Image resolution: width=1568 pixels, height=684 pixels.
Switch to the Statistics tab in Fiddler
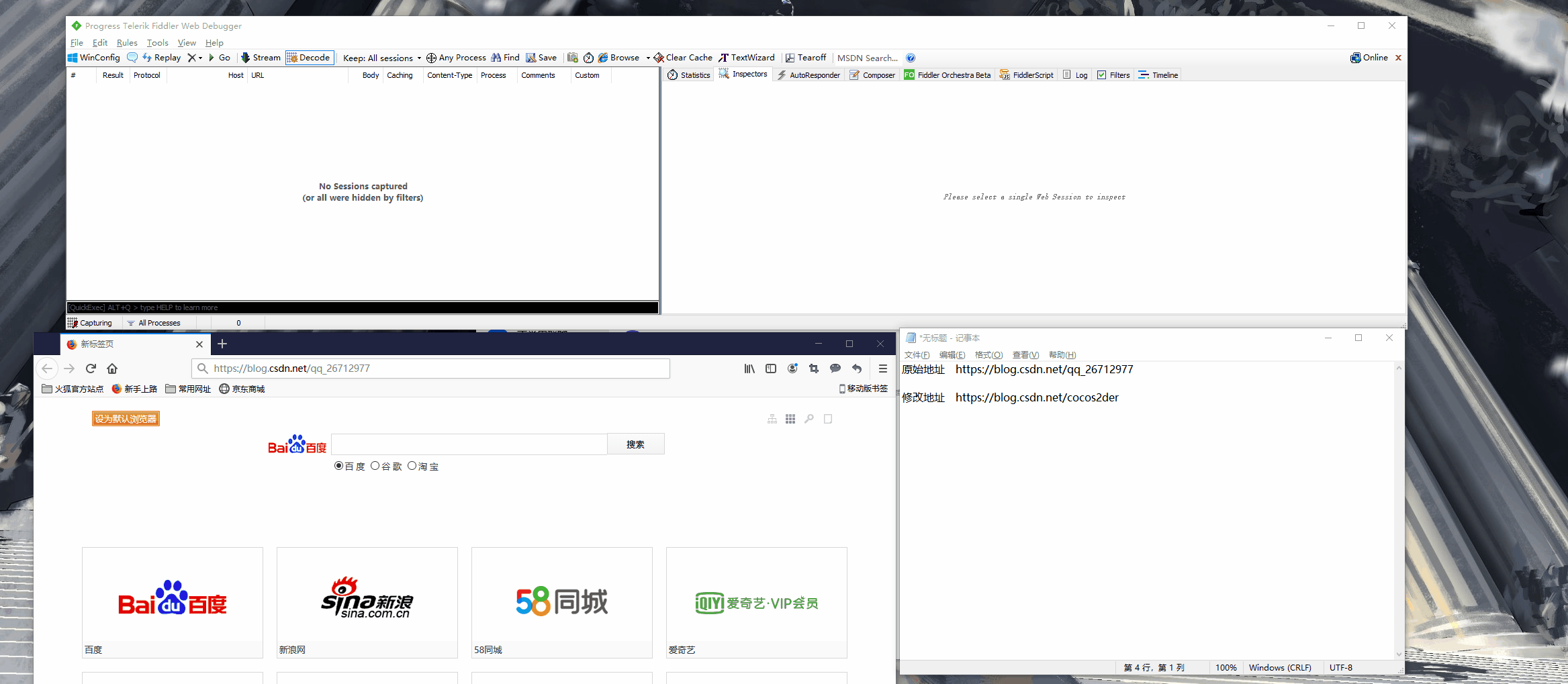688,75
